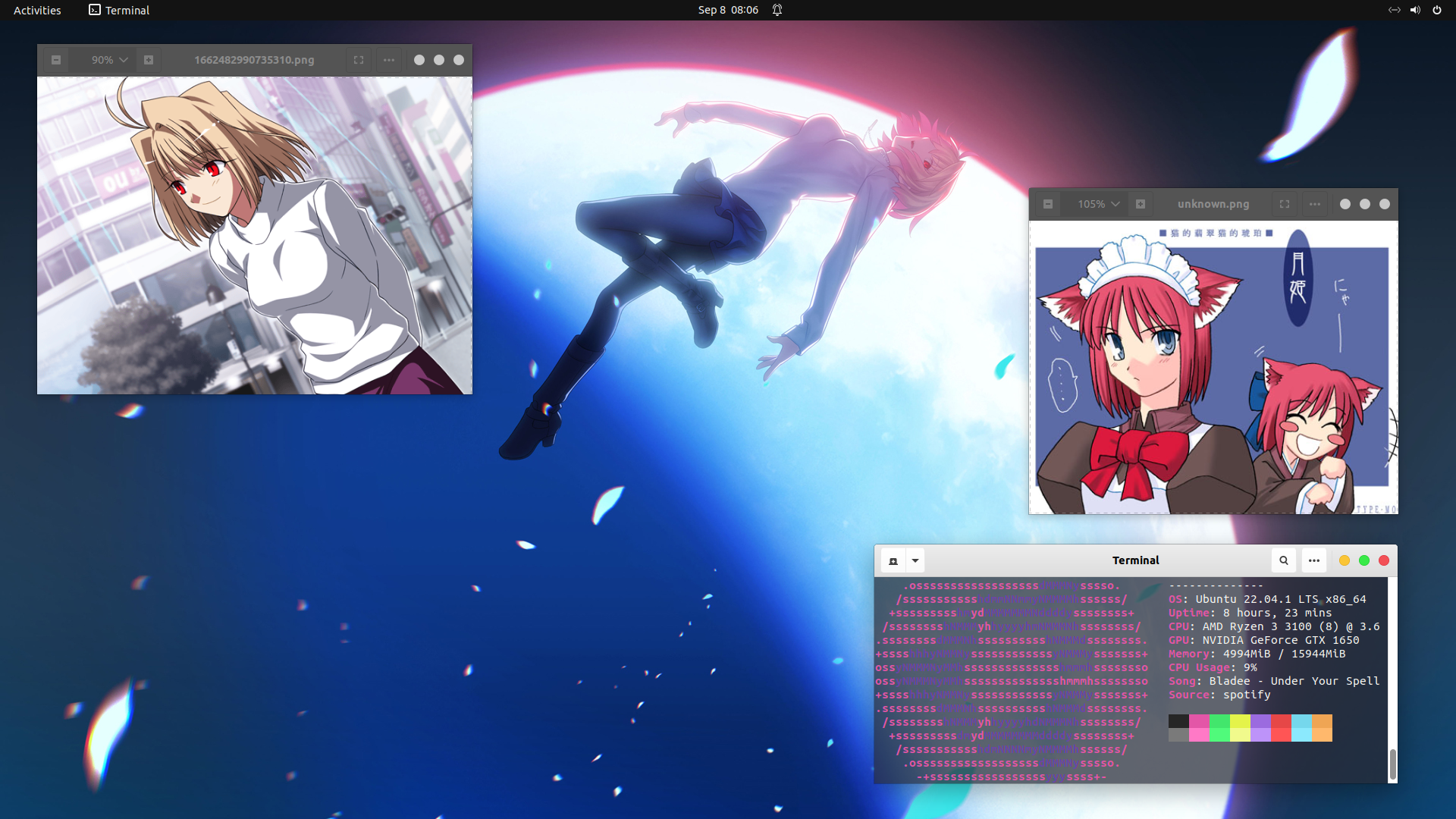
Task: Click the 'Ubuntu 22.04.1 LTS x86_64' text
Action: click(1281, 599)
